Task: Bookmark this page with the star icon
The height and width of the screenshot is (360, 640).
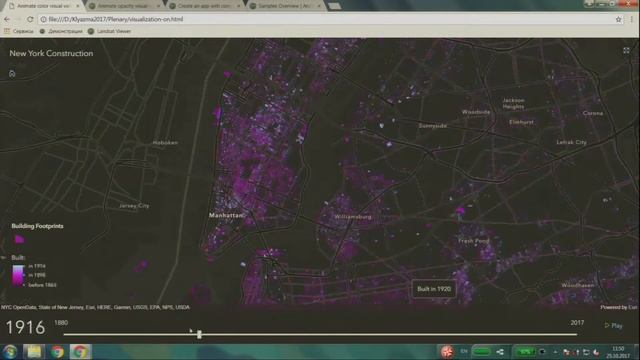Action: coord(618,19)
